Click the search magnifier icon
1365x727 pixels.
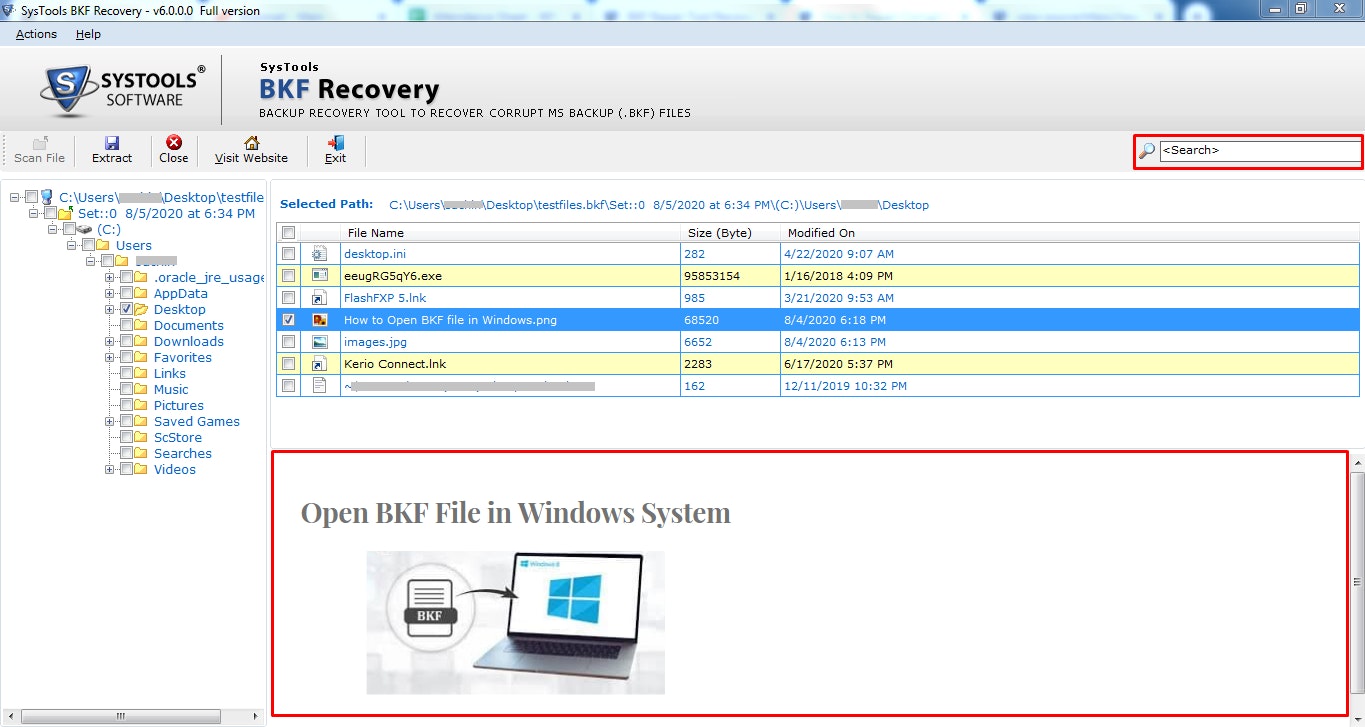click(x=1147, y=151)
